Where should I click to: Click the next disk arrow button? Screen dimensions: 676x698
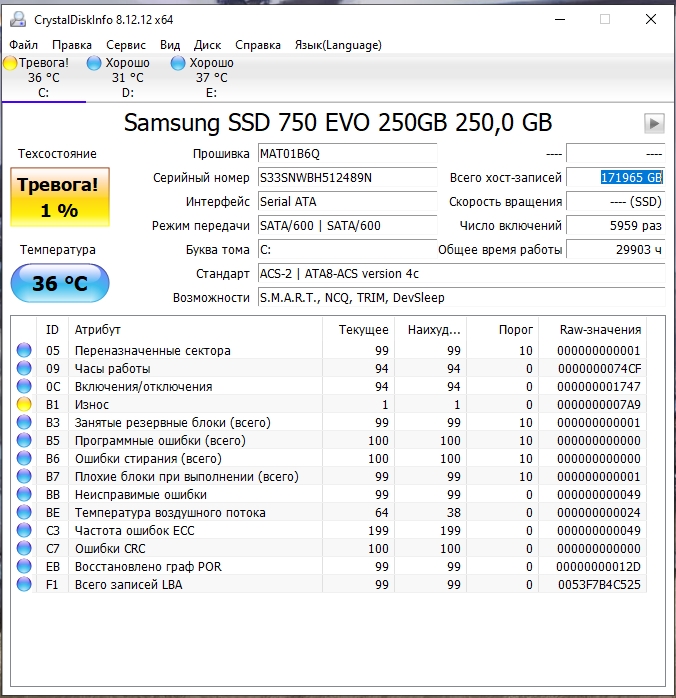654,123
